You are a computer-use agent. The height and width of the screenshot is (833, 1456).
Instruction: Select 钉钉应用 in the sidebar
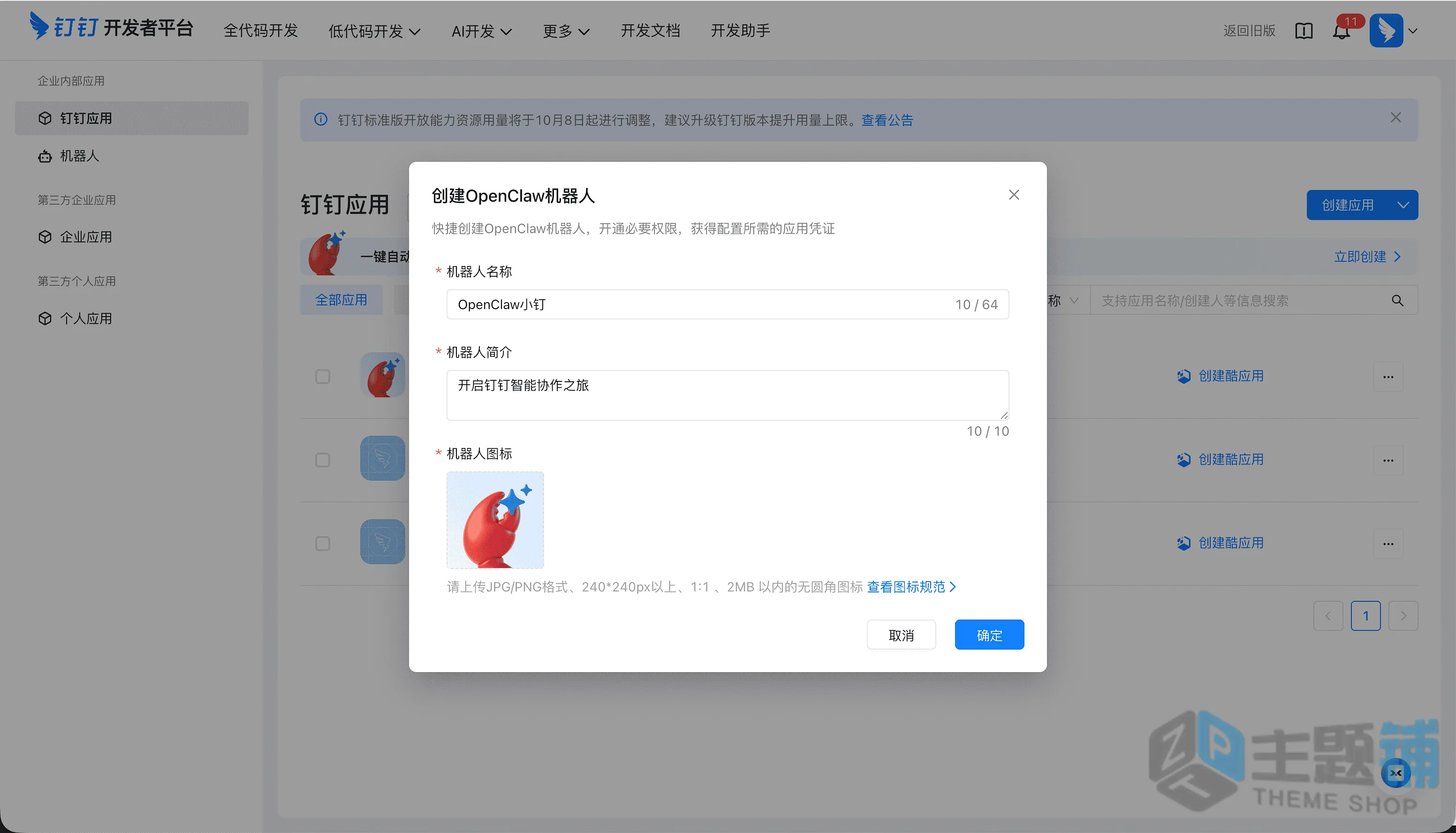coord(132,118)
